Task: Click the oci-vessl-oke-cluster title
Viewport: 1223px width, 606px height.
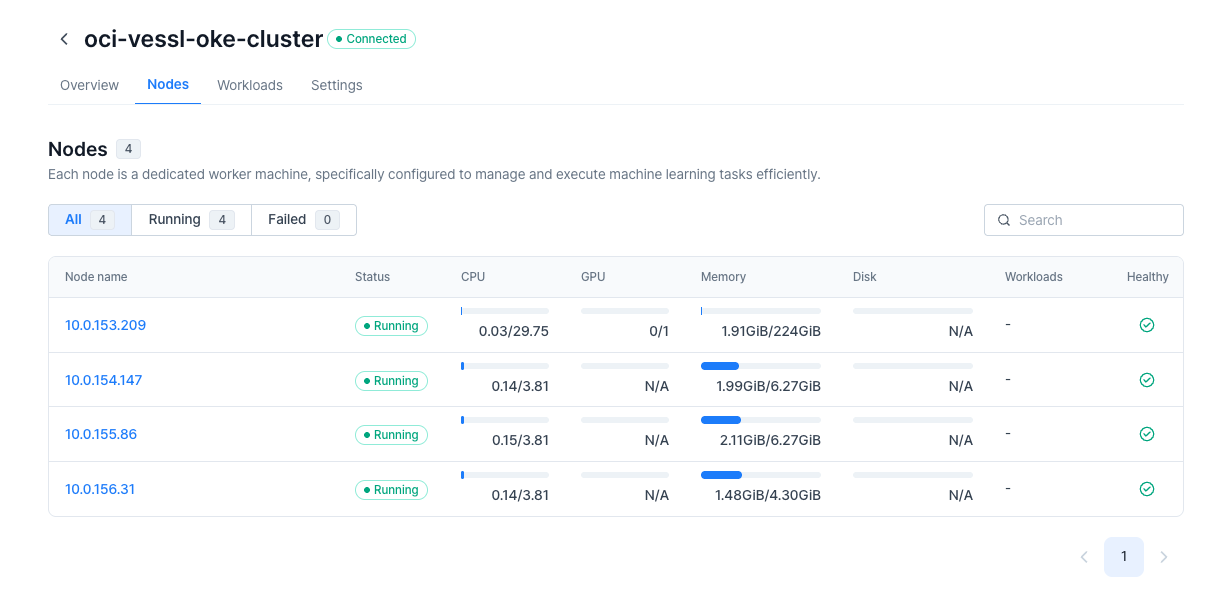Action: coord(203,39)
